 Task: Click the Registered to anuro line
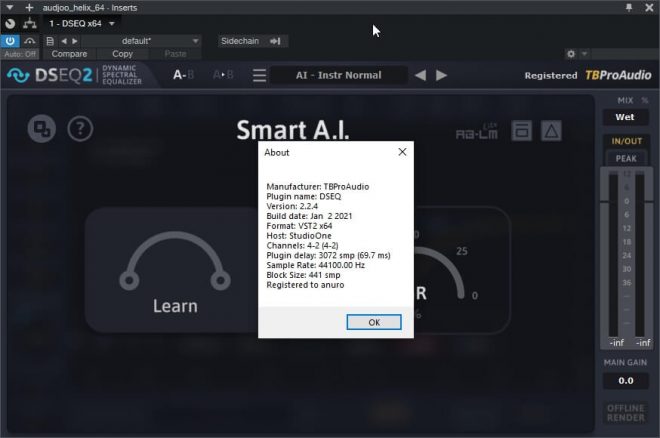[x=305, y=285]
